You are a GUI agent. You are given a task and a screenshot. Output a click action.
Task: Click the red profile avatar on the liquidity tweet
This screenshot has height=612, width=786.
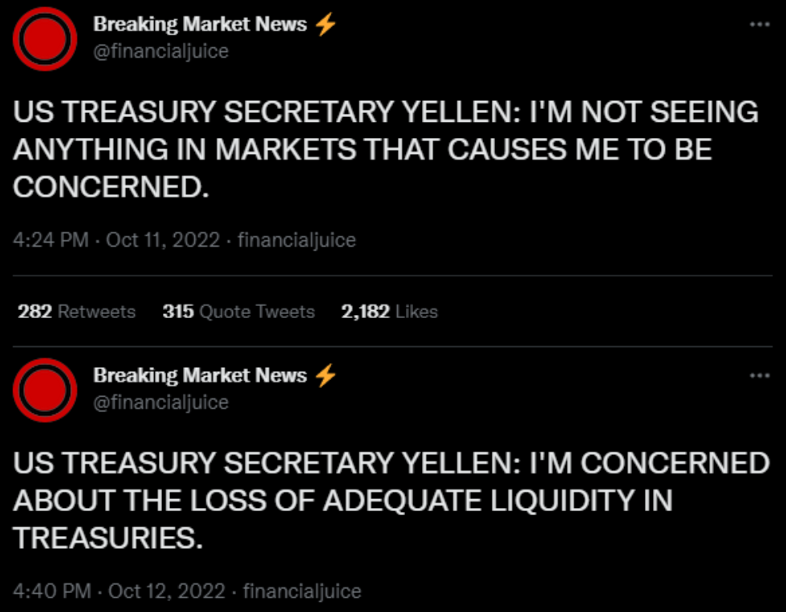(45, 390)
